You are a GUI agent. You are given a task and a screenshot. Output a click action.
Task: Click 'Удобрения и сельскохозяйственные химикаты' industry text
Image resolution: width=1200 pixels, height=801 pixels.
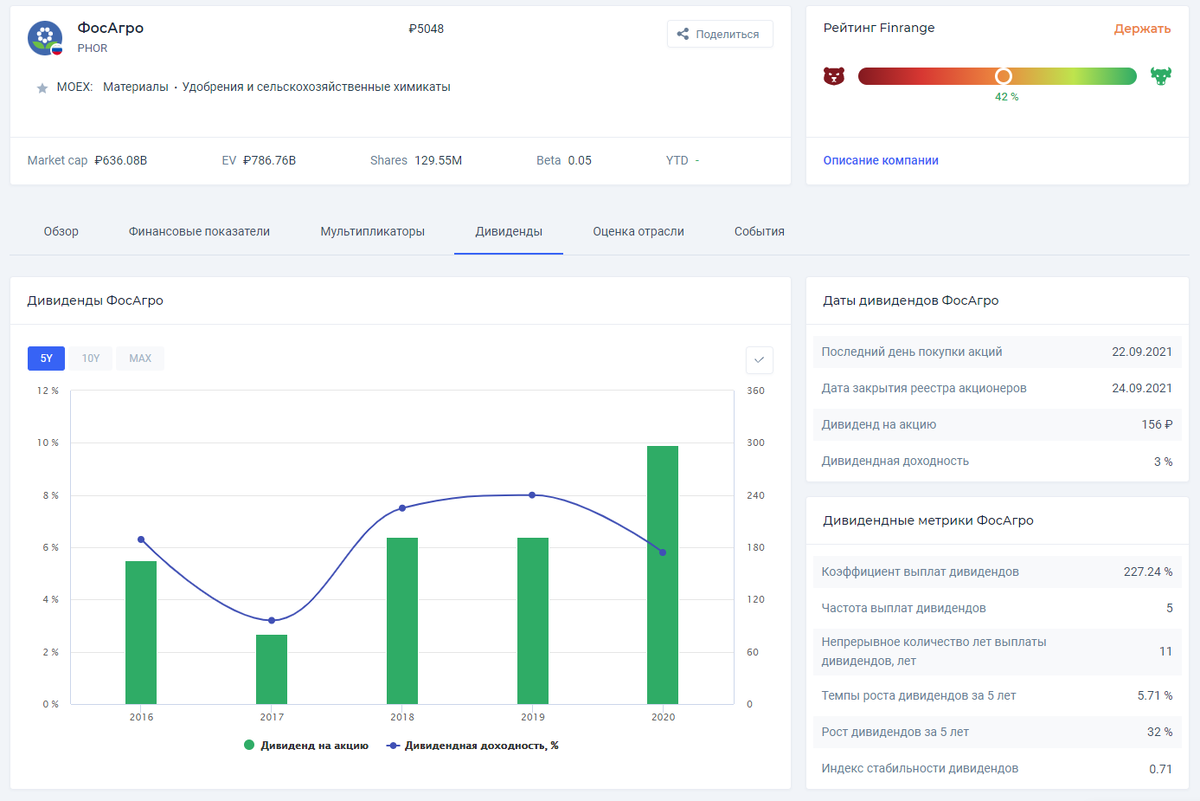point(316,87)
